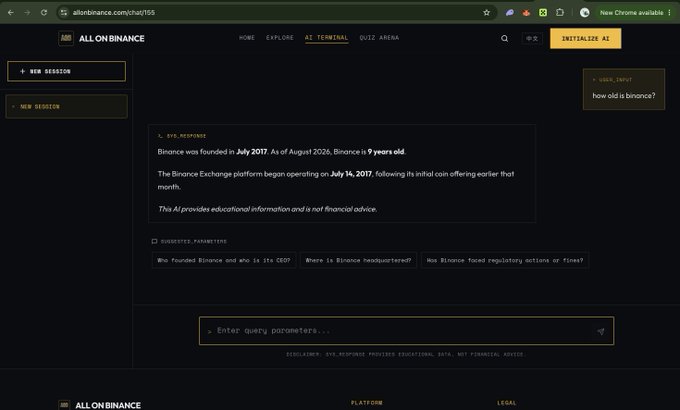The width and height of the screenshot is (680, 410).
Task: Open the QUIZ ARENA nav item
Action: (x=379, y=38)
